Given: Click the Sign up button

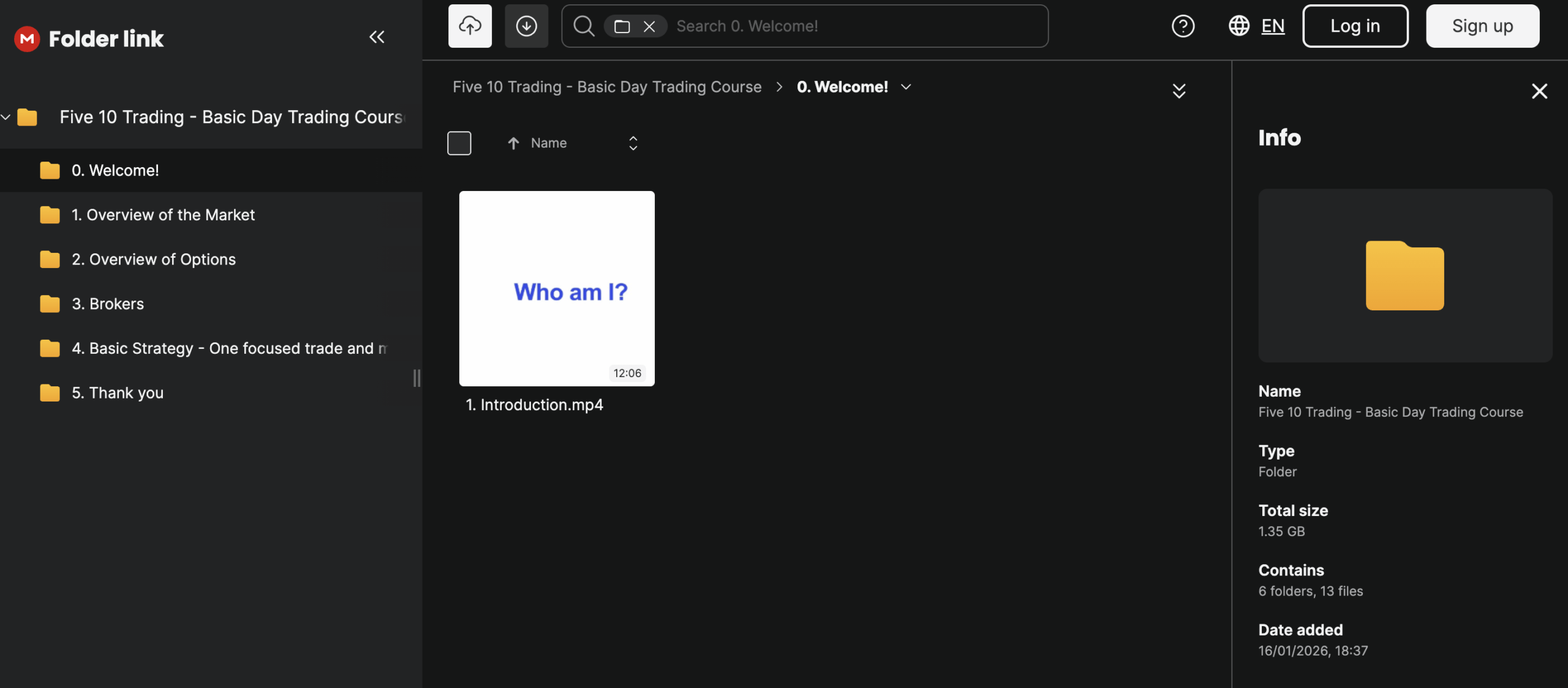Looking at the screenshot, I should click(x=1482, y=26).
